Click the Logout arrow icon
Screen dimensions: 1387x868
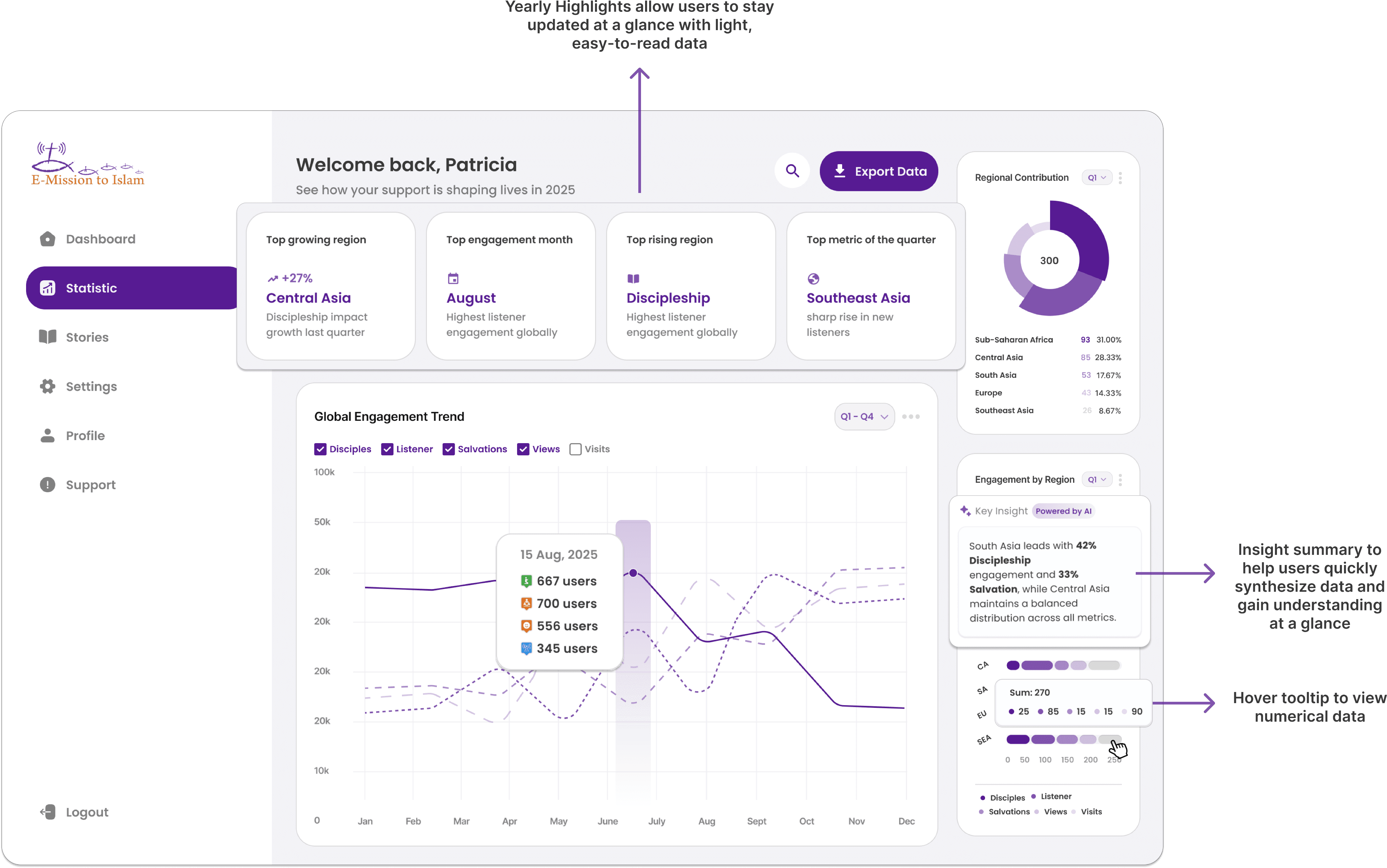48,812
